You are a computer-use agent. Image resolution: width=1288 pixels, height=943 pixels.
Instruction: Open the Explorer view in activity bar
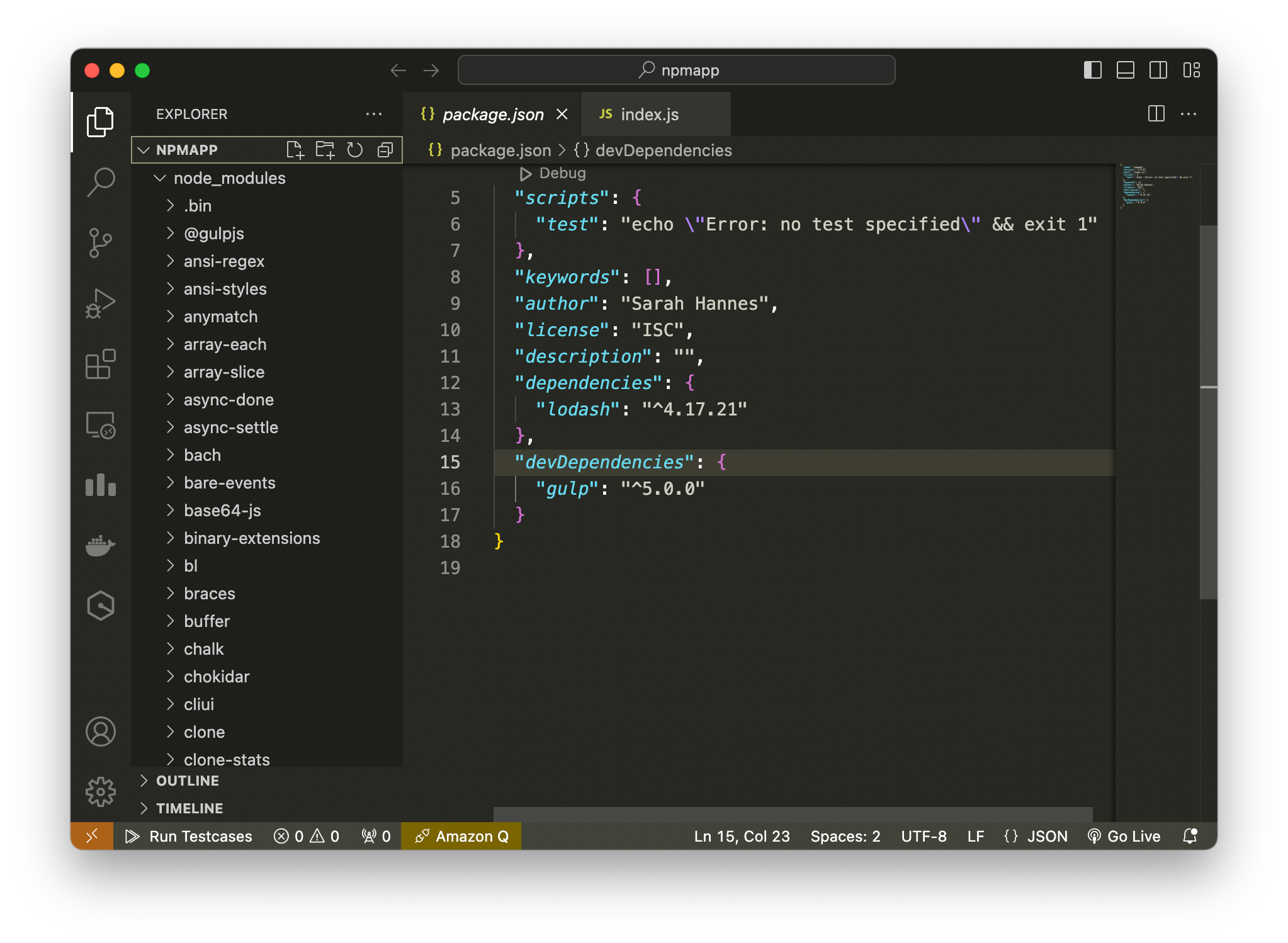tap(100, 122)
